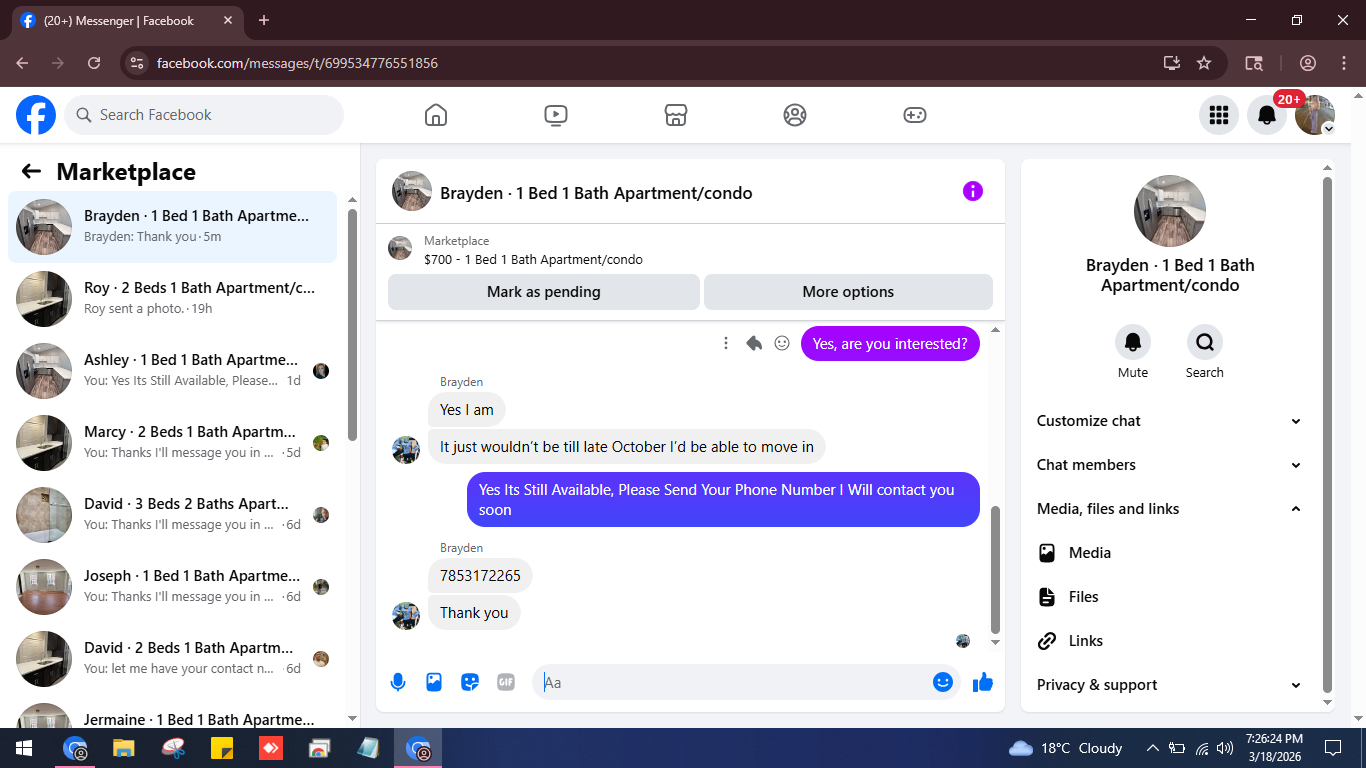
Task: Open the Gaming controller icon
Action: pos(915,115)
